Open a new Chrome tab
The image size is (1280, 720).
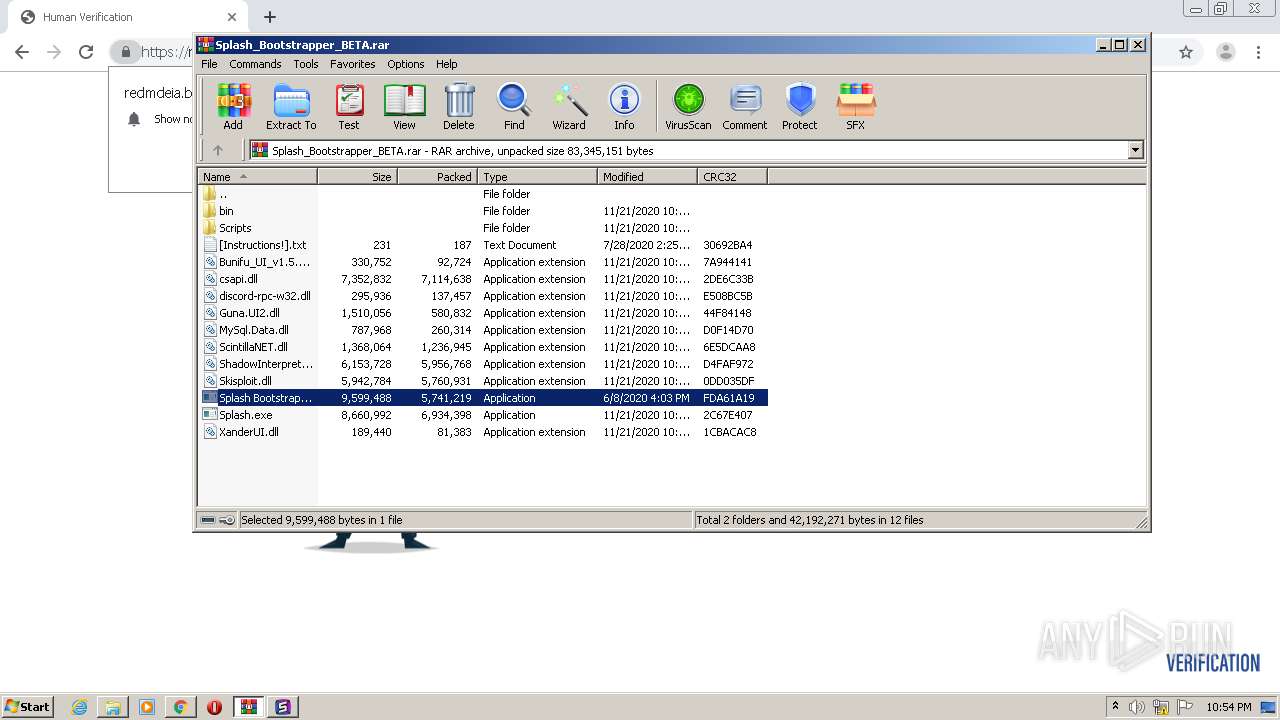pyautogui.click(x=270, y=17)
